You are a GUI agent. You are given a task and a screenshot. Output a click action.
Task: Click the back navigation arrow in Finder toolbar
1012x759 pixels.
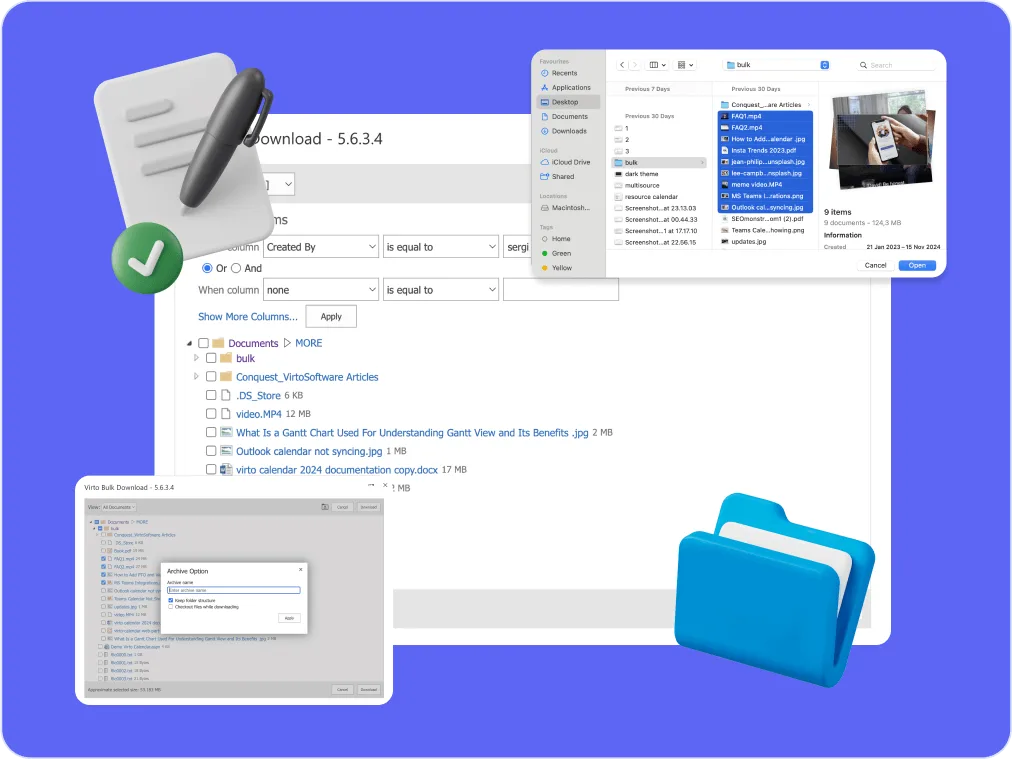[622, 64]
